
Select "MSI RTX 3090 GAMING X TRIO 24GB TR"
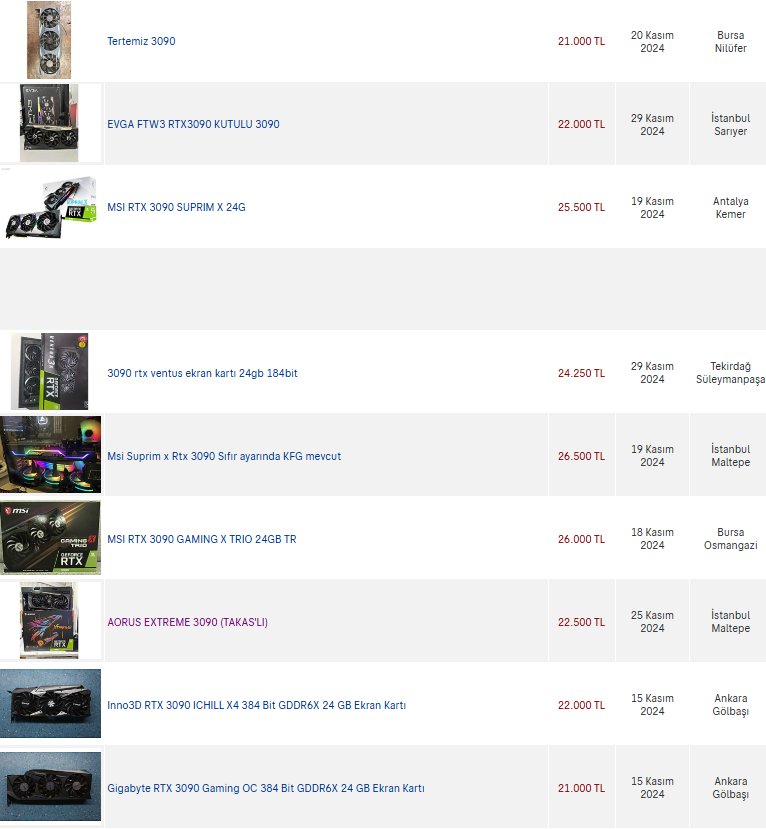(x=202, y=539)
